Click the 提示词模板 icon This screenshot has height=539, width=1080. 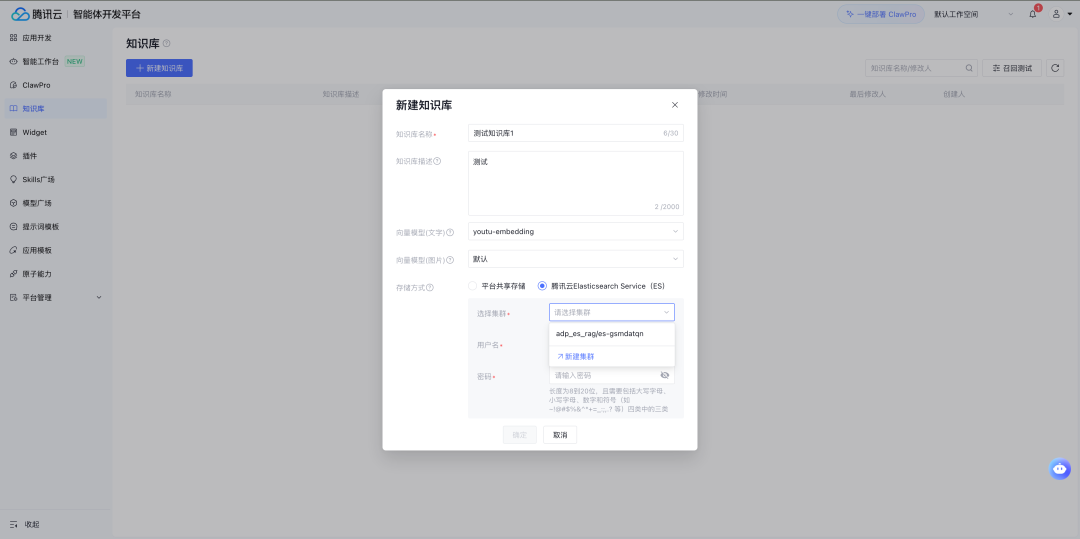click(14, 226)
